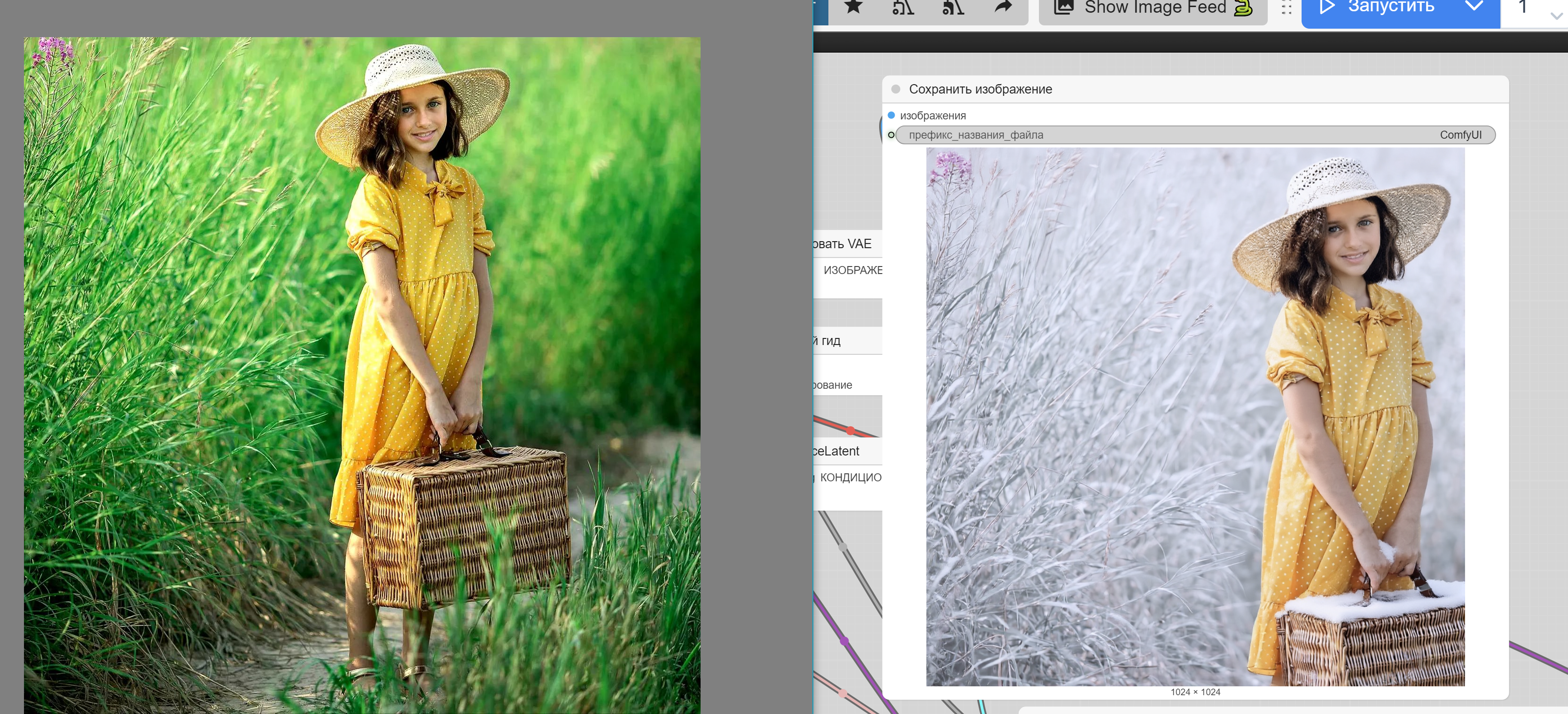Click the snake emoji icon in toolbar
Viewport: 1568px width, 714px height.
[1243, 8]
